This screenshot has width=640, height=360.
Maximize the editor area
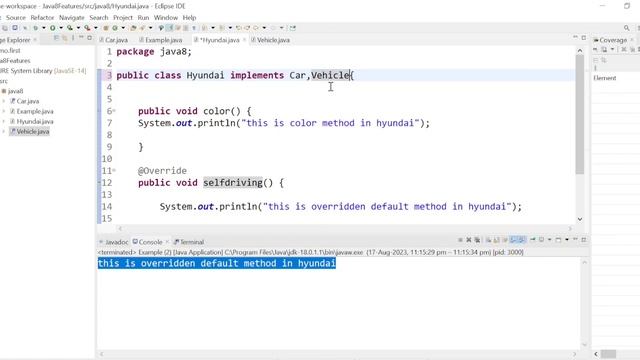pos(584,37)
